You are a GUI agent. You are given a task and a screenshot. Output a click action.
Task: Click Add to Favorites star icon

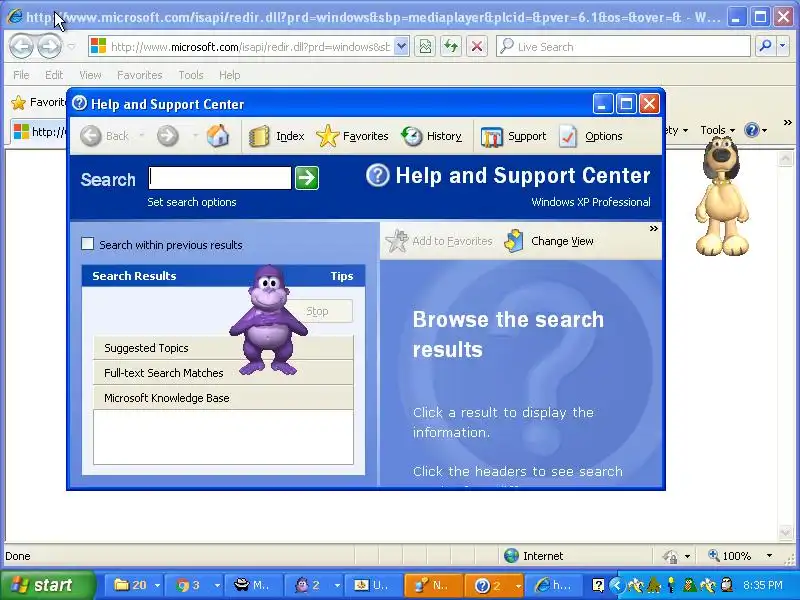pyautogui.click(x=397, y=241)
